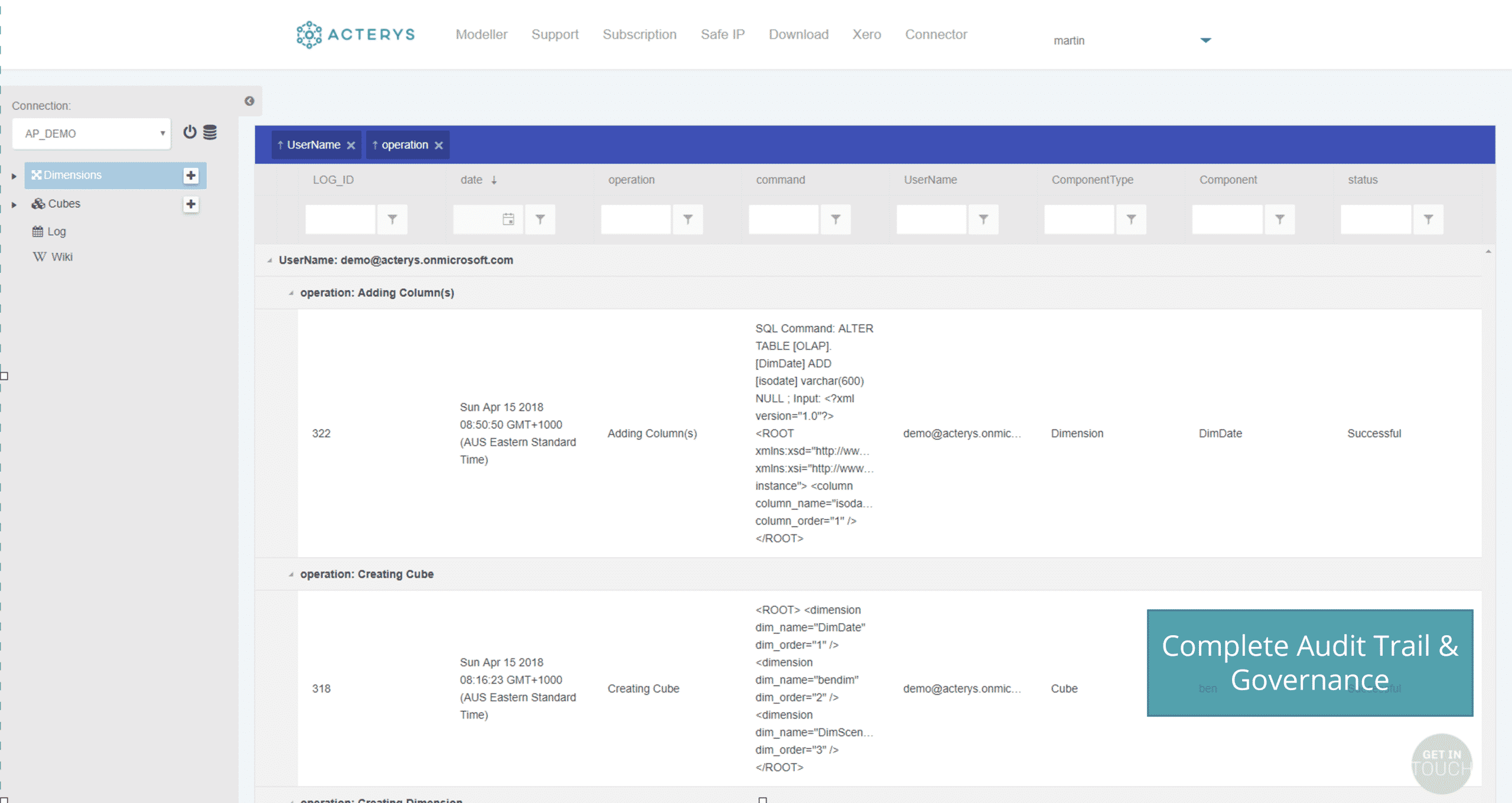
Task: Open the martin user menu dropdown arrow
Action: click(1205, 40)
